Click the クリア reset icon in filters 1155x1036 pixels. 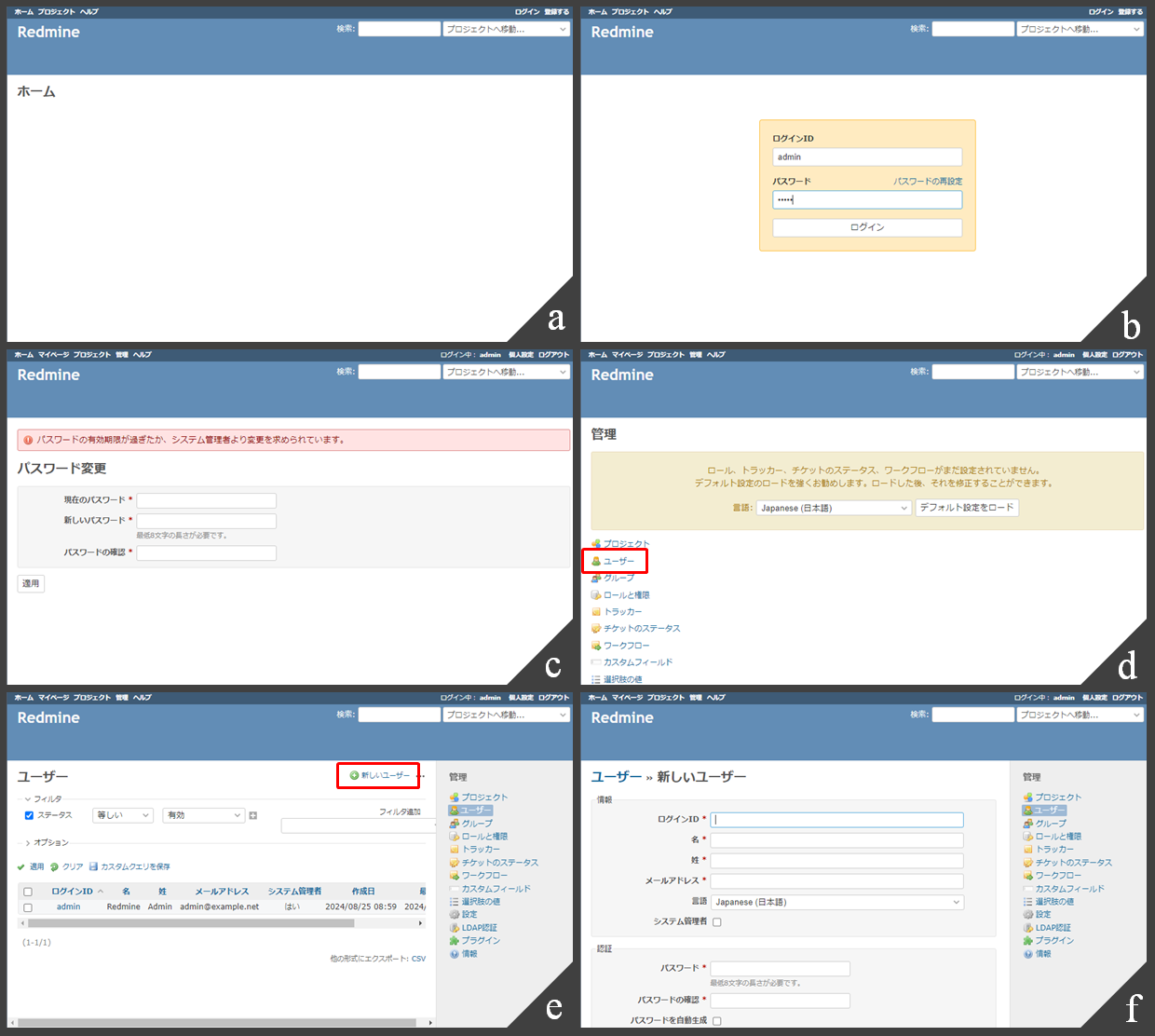pos(54,866)
